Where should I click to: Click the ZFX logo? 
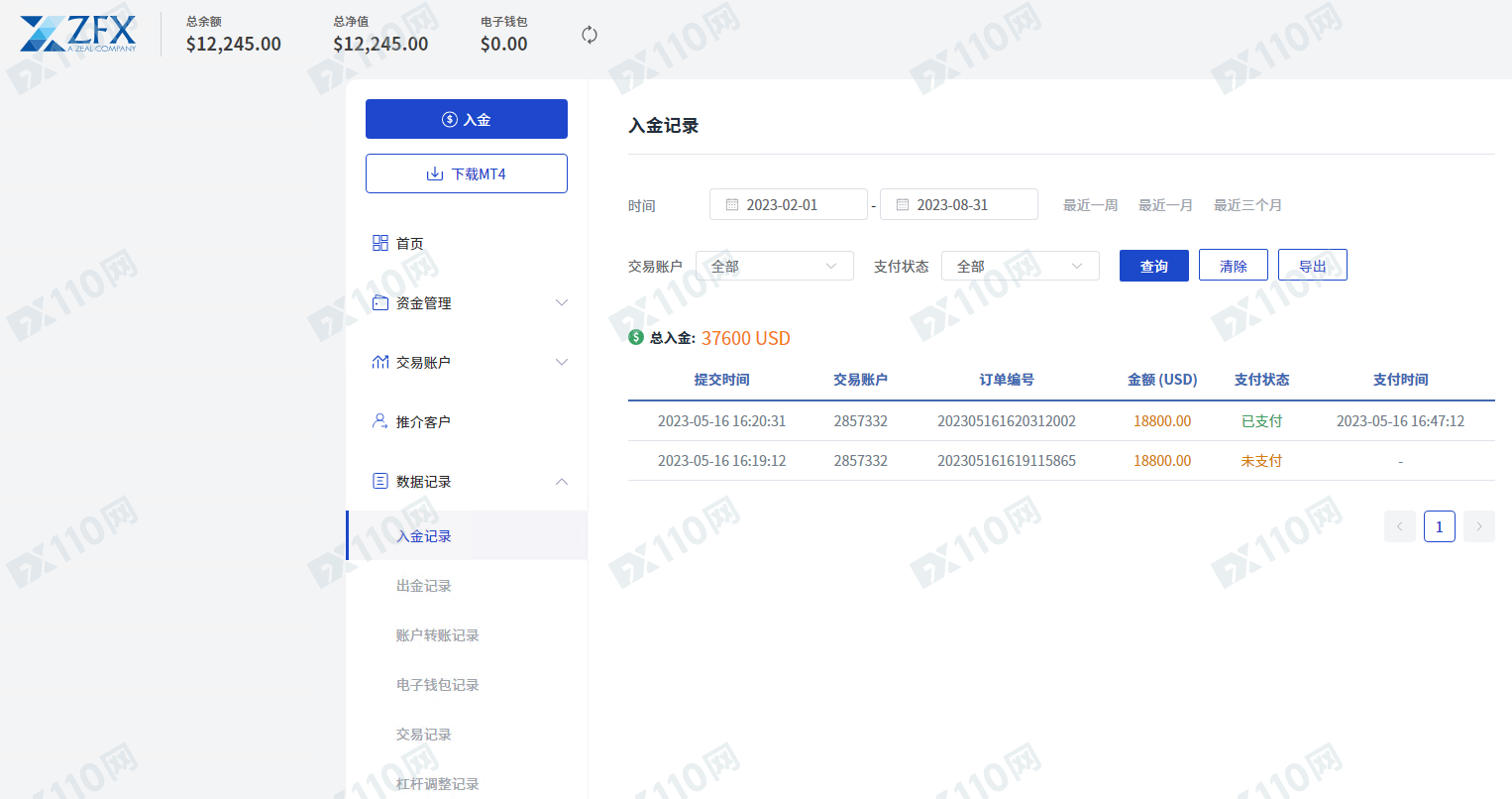click(78, 34)
